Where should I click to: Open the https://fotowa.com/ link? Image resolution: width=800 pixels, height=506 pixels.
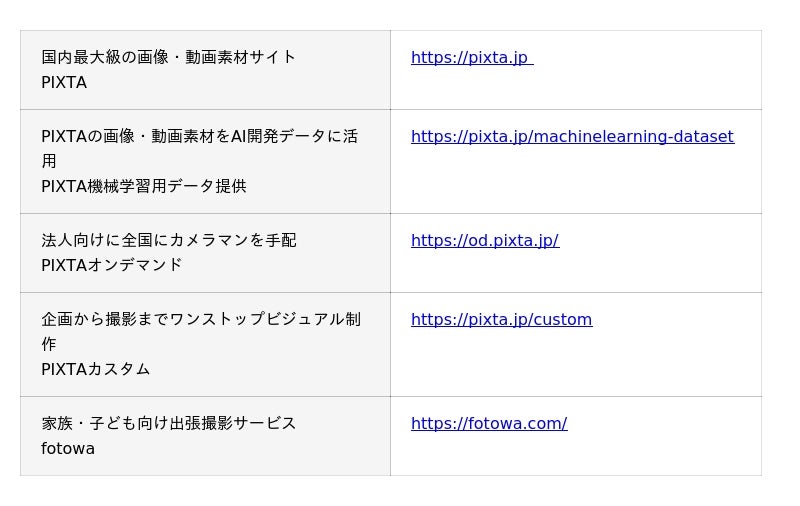tap(488, 423)
